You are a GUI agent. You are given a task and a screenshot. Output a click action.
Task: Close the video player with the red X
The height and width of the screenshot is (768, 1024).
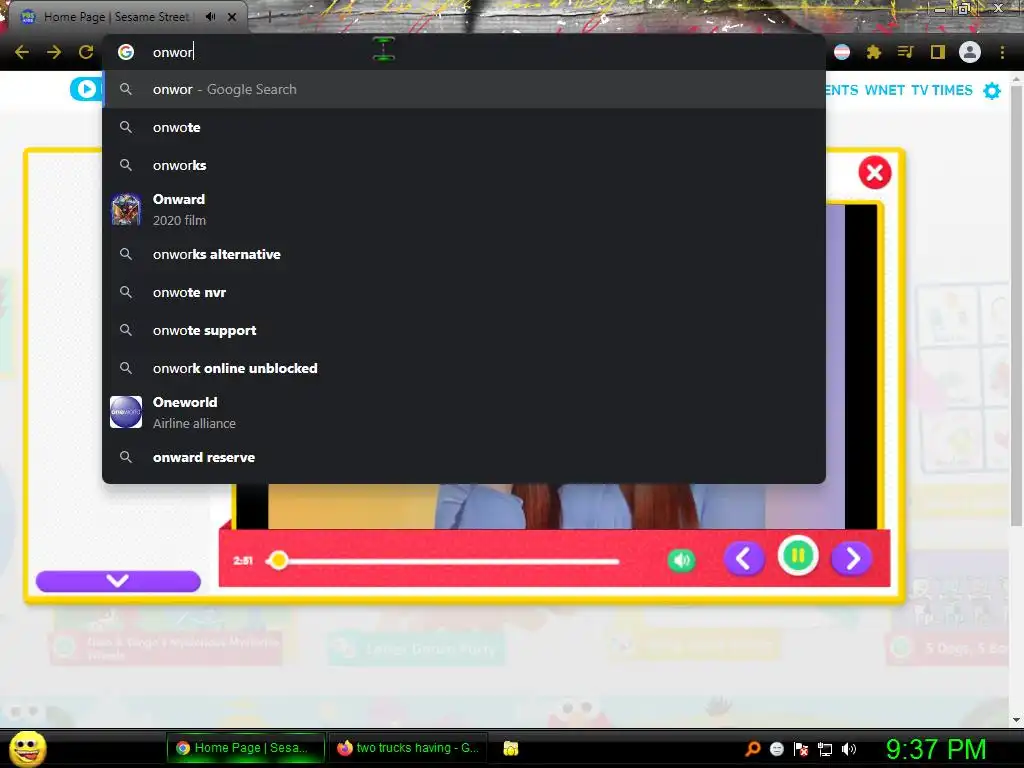point(874,172)
